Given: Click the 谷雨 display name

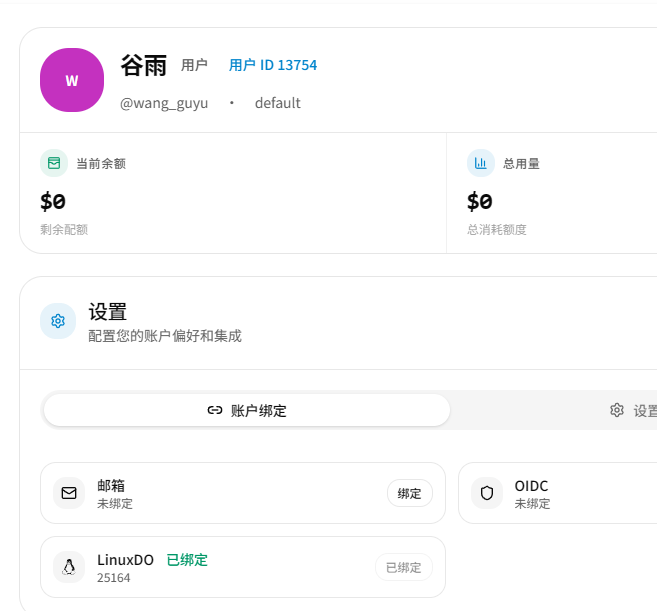Looking at the screenshot, I should [x=144, y=66].
